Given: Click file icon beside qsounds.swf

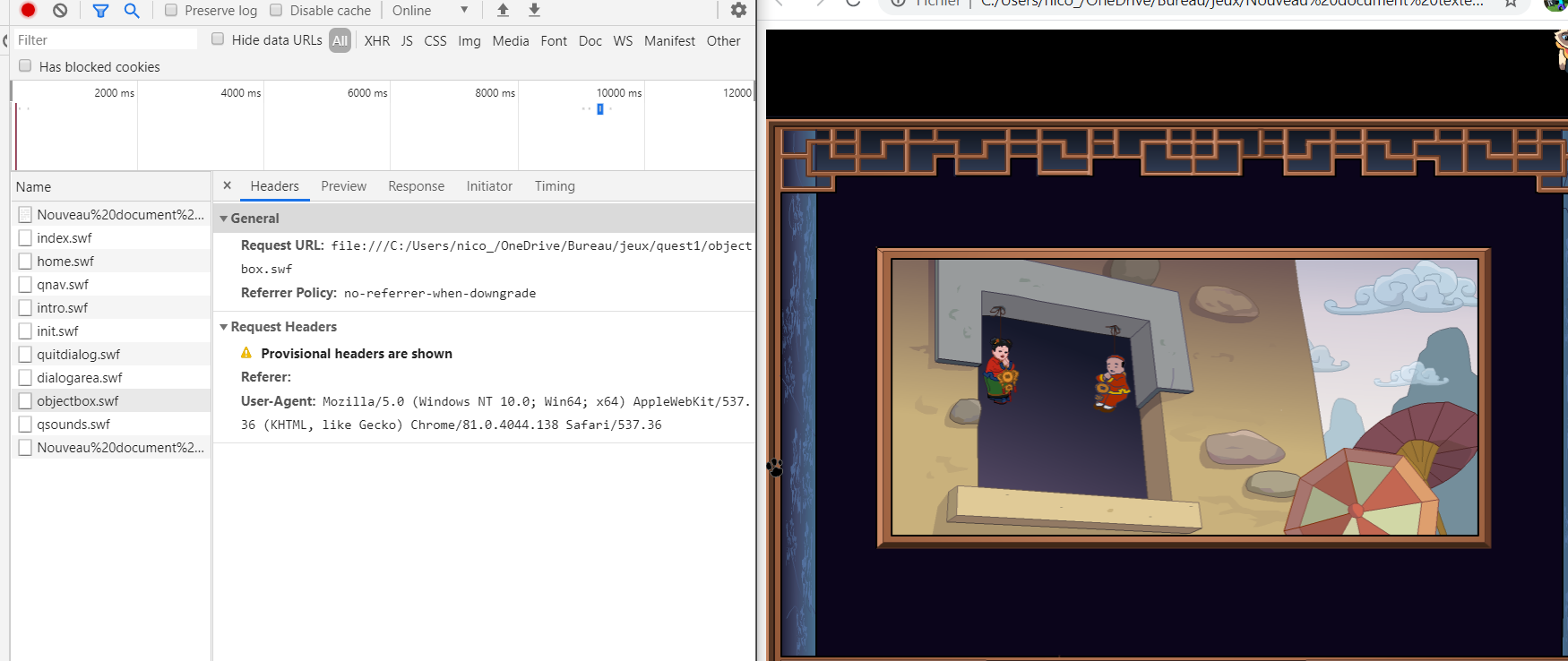Looking at the screenshot, I should [25, 424].
